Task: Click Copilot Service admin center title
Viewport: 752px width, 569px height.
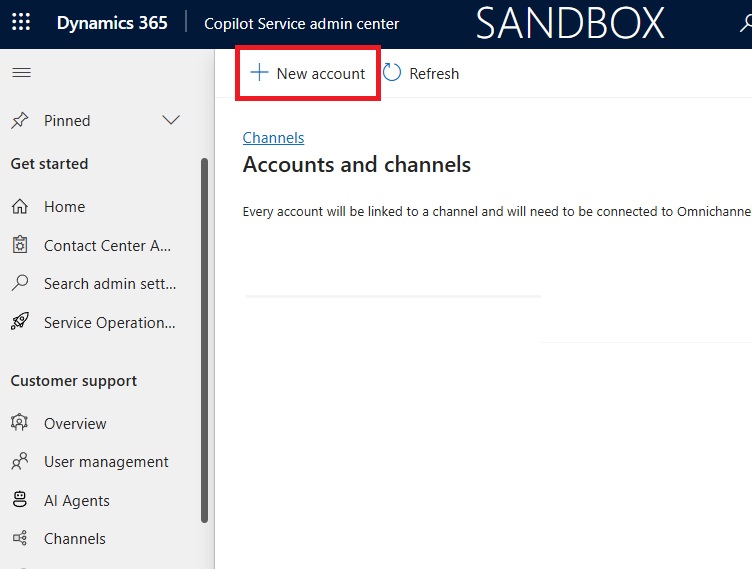Action: pos(302,24)
